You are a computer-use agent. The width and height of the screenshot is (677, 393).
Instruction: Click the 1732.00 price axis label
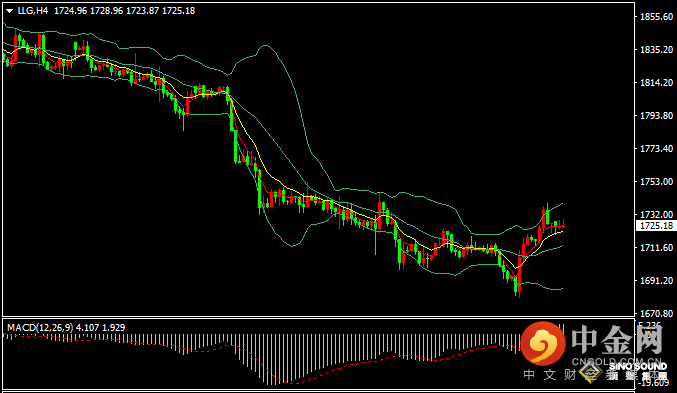pos(656,215)
